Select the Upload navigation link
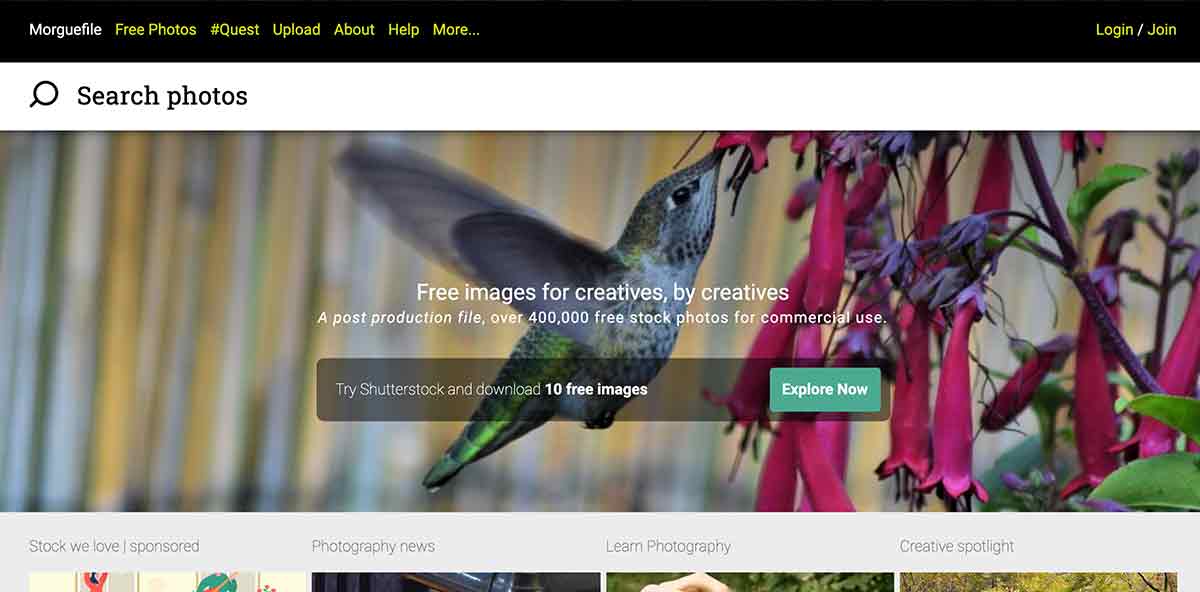Image resolution: width=1200 pixels, height=592 pixels. pyautogui.click(x=297, y=30)
